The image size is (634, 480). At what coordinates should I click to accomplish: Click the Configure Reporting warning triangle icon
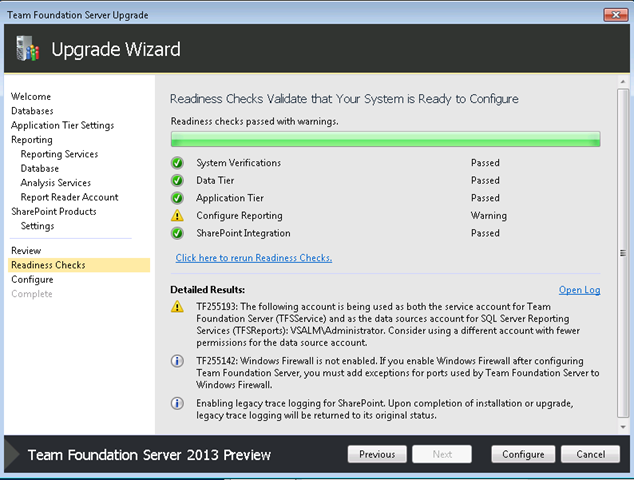pyautogui.click(x=177, y=216)
